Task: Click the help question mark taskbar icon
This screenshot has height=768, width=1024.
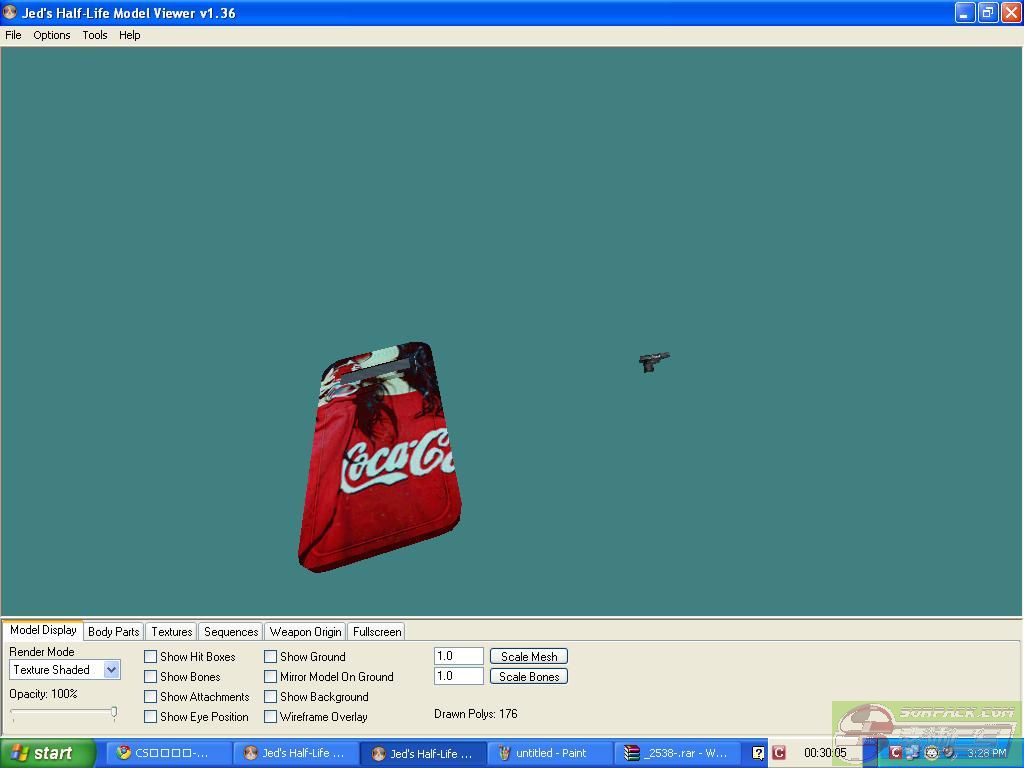Action: [759, 753]
